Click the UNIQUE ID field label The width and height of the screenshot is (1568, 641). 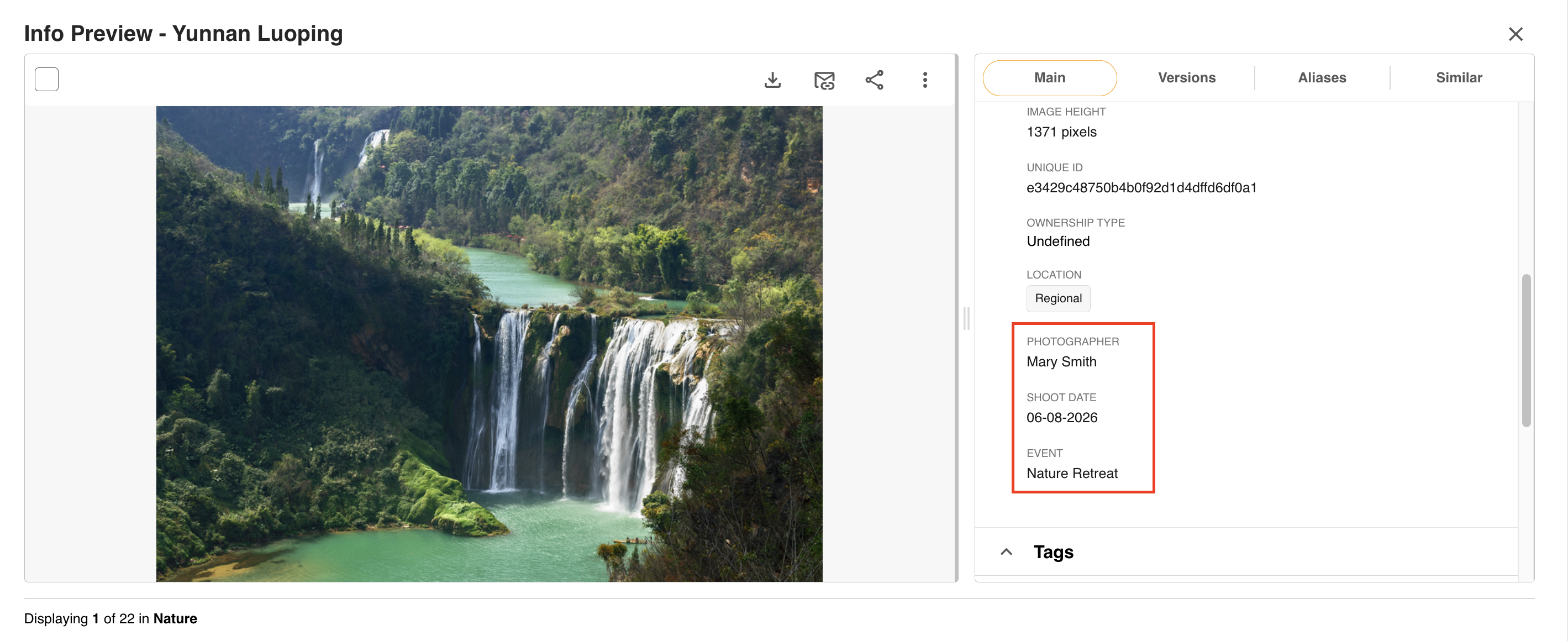pos(1054,167)
